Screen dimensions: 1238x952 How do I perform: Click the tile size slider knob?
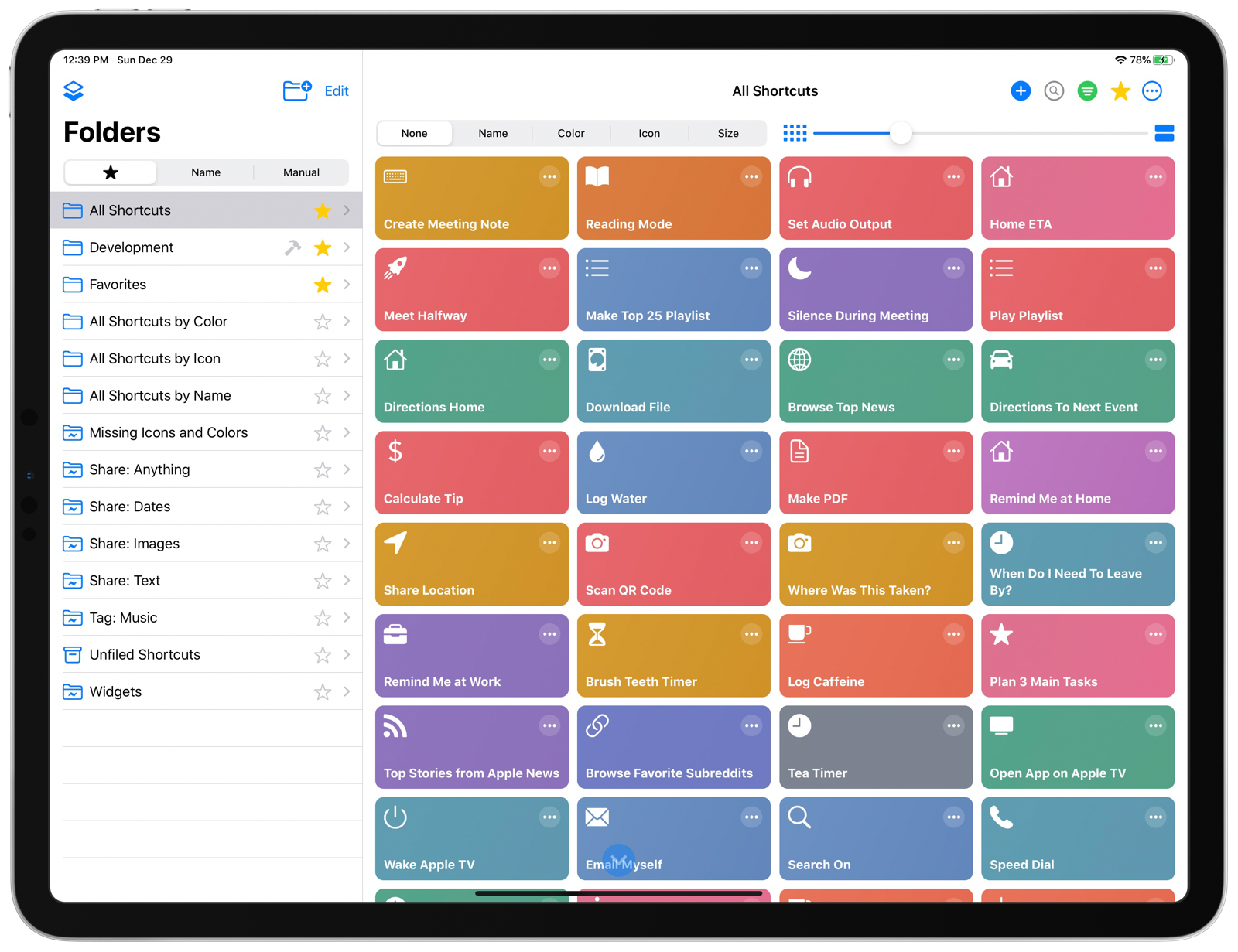(901, 133)
